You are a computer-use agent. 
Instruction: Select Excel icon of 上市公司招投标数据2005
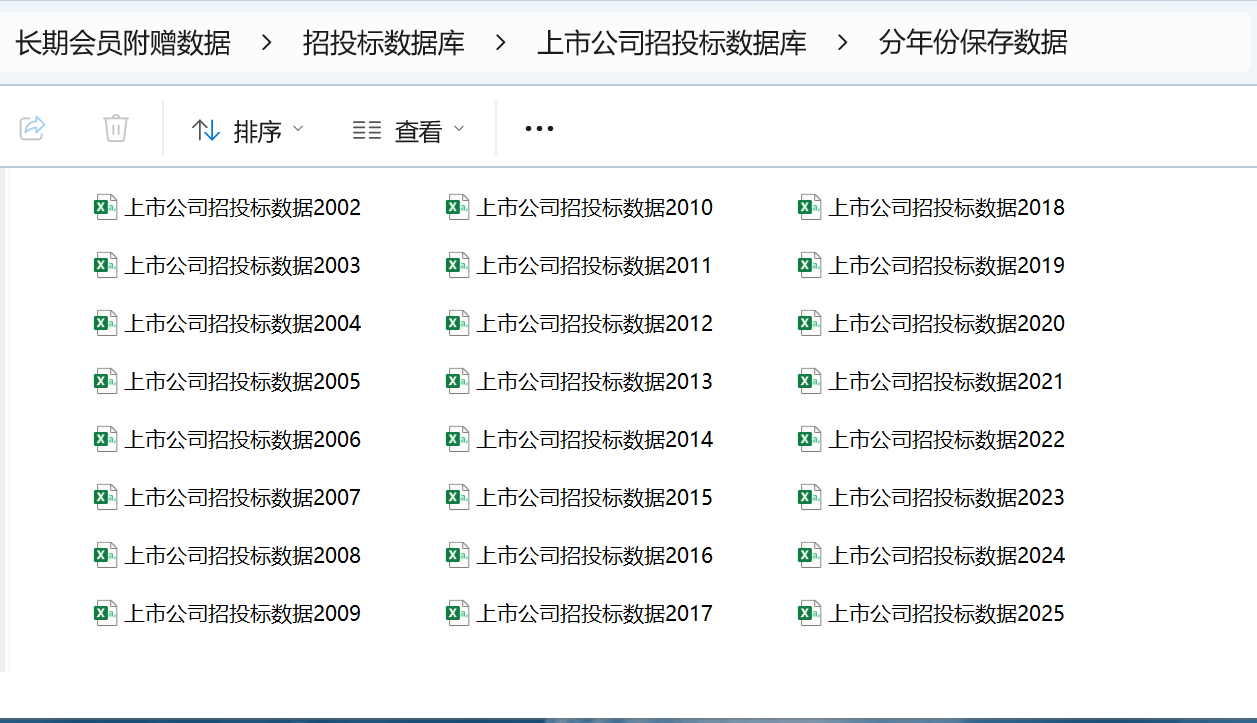[x=106, y=381]
